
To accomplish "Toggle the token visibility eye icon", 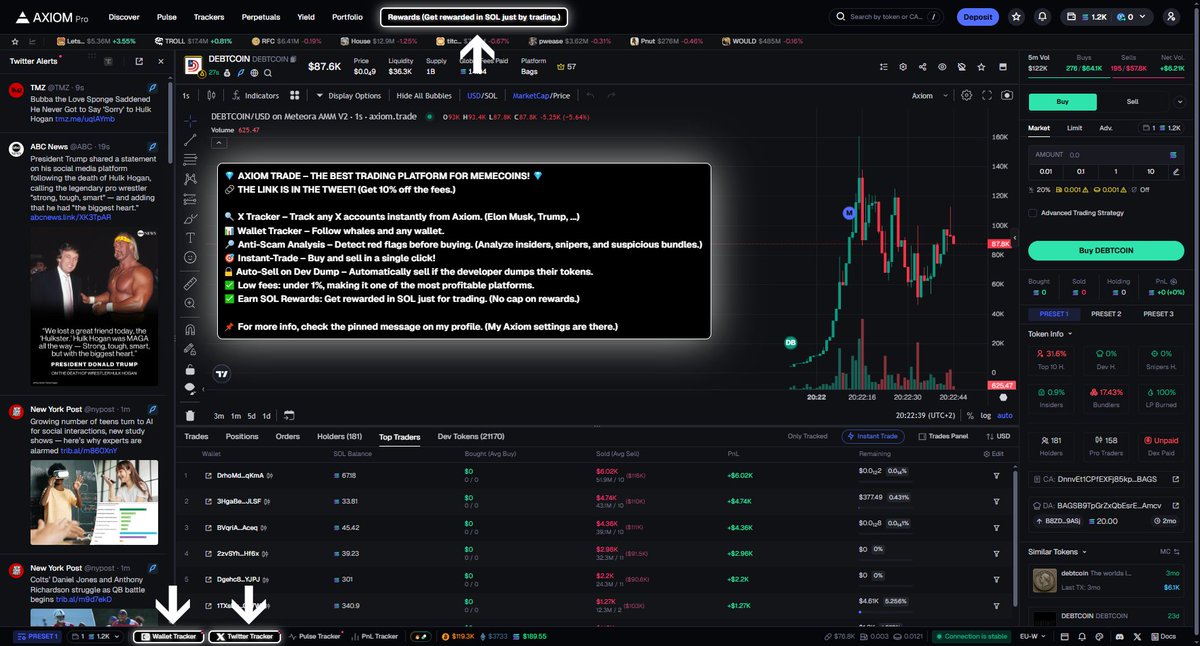I will point(941,67).
